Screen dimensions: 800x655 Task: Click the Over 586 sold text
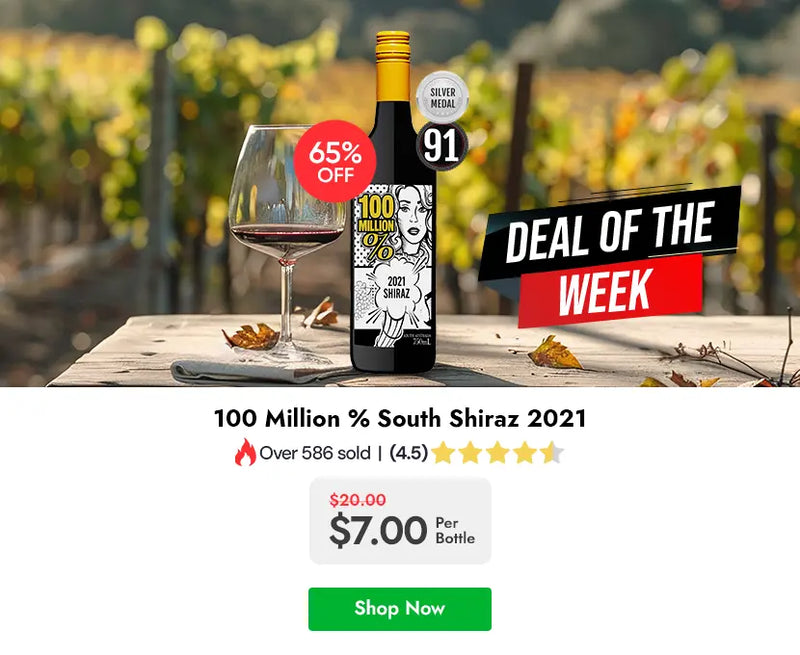[x=315, y=453]
